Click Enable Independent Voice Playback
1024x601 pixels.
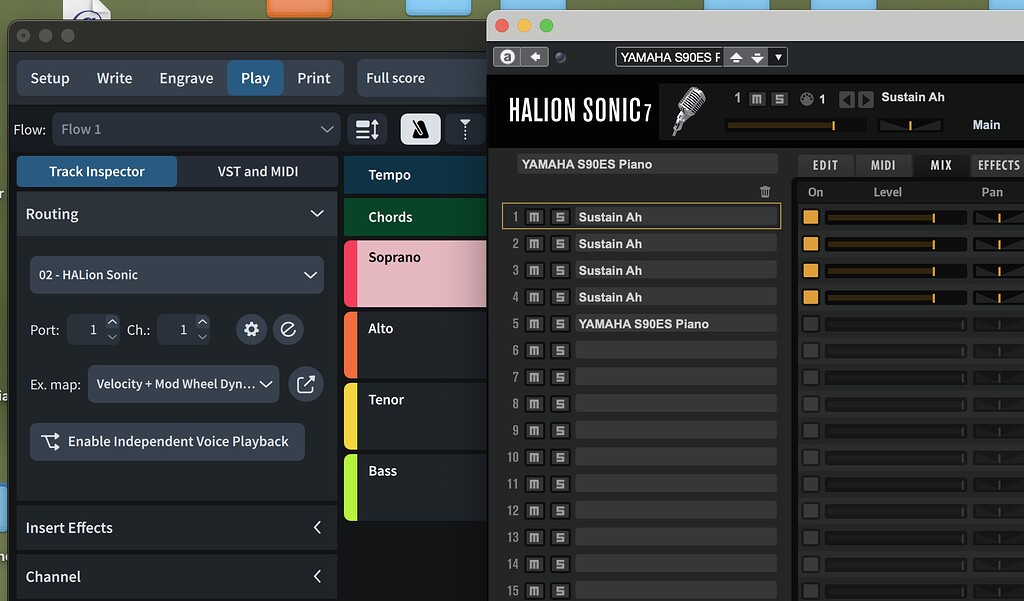coord(166,441)
